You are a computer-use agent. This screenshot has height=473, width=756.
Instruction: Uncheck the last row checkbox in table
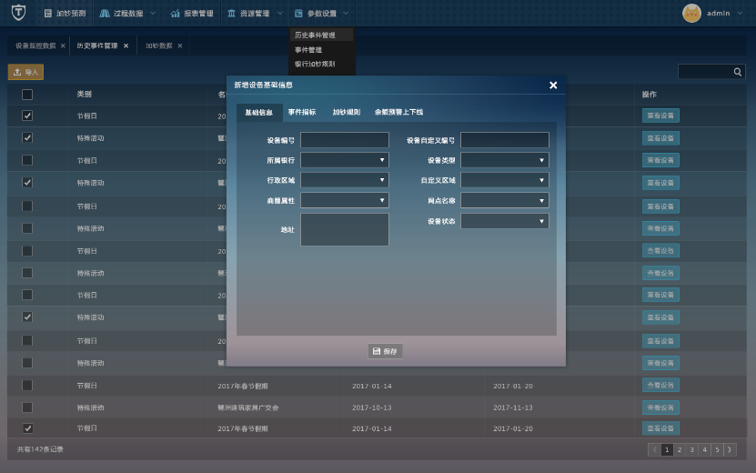tap(28, 429)
